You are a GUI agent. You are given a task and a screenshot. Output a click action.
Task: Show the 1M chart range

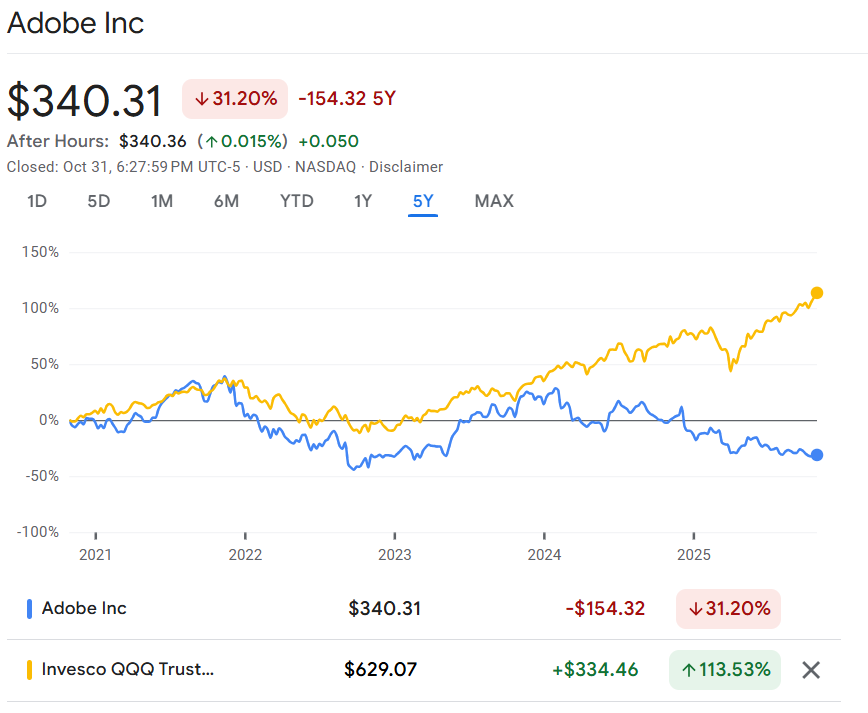[162, 201]
